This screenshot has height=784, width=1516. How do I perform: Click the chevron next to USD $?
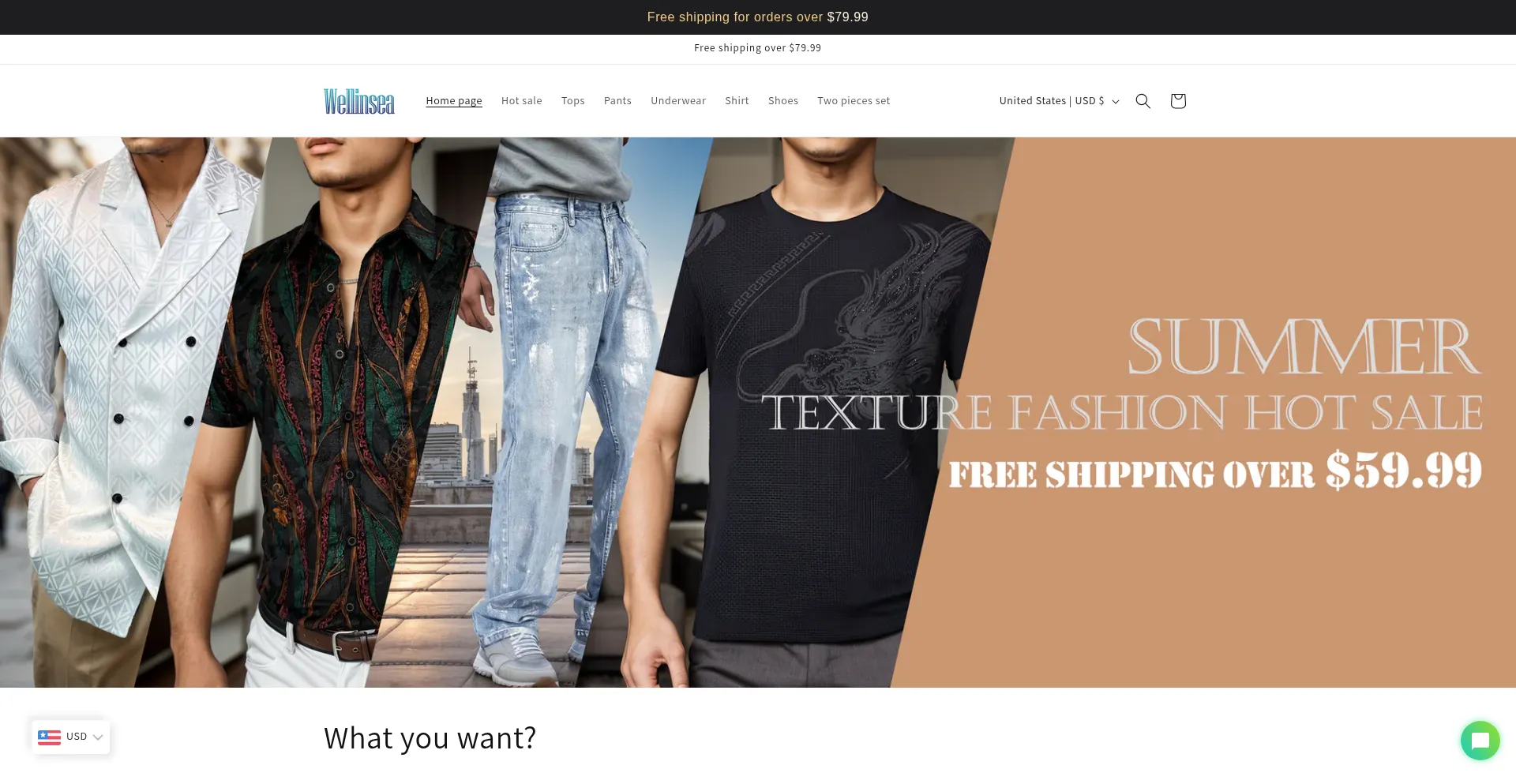point(1116,102)
